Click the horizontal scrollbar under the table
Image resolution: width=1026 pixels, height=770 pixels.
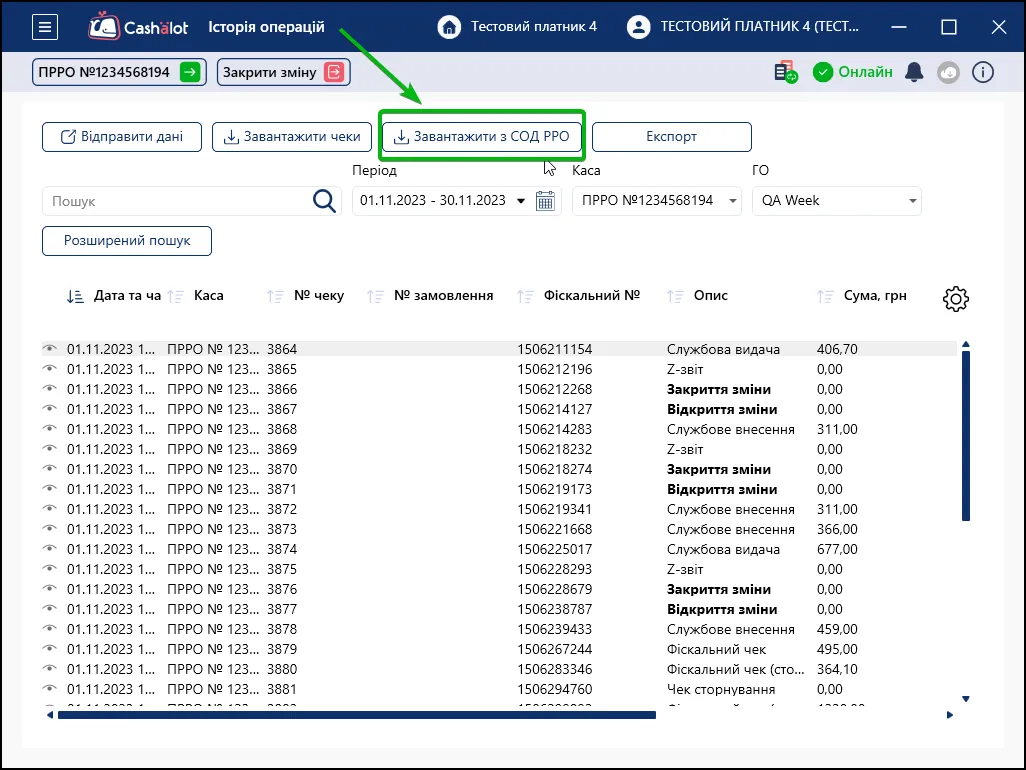(x=357, y=715)
